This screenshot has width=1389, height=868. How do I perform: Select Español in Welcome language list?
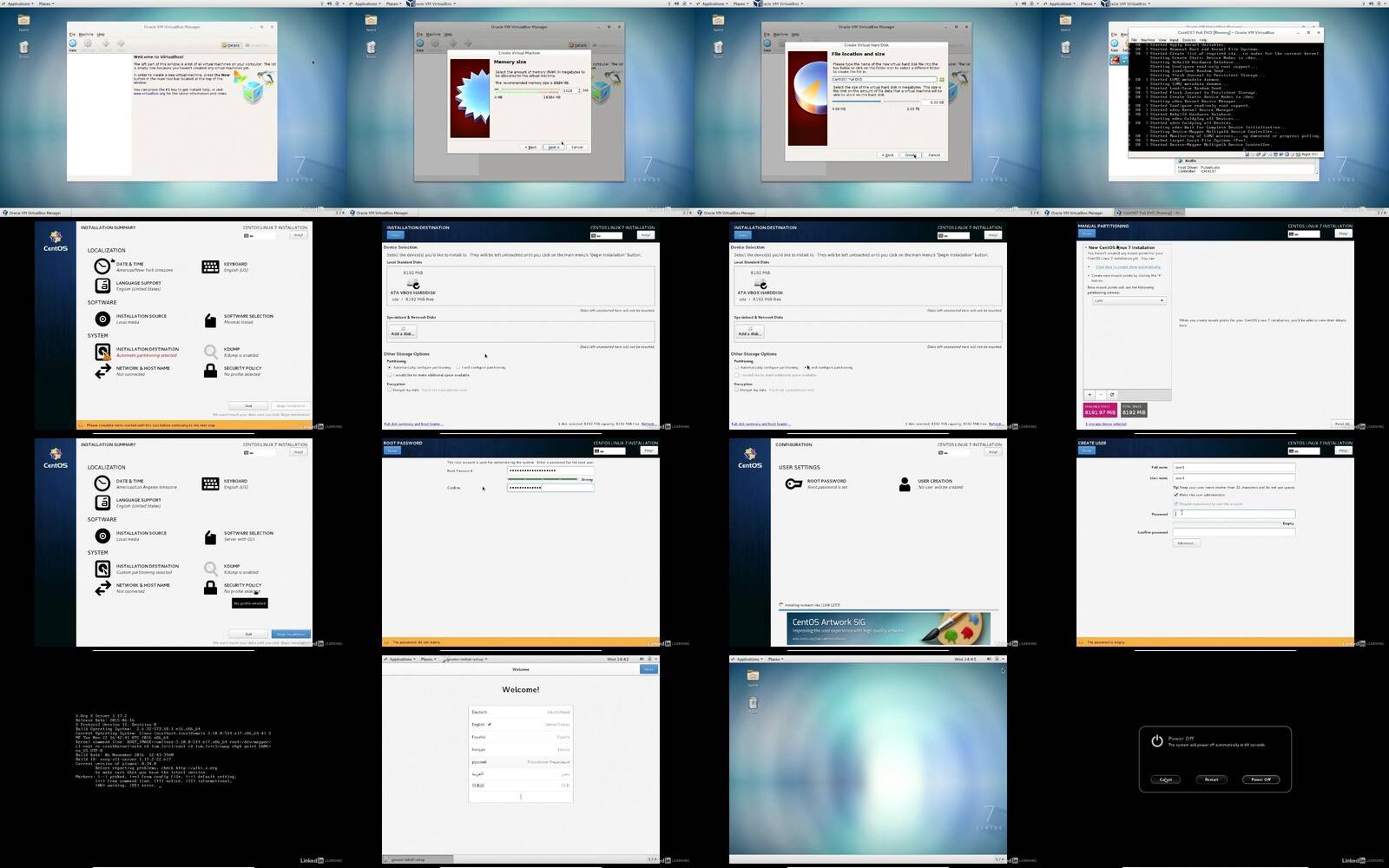(521, 737)
